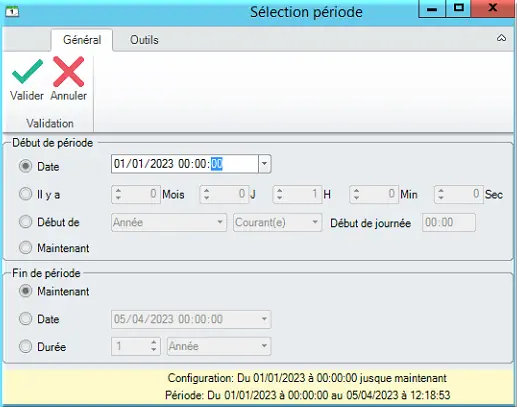517x407 pixels.
Task: Click the Début de journée time field
Action: point(449,222)
